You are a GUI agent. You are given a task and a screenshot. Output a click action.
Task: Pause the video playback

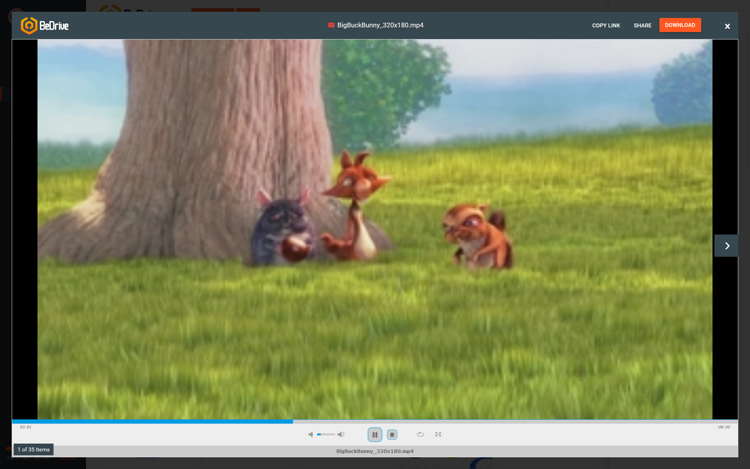(375, 434)
